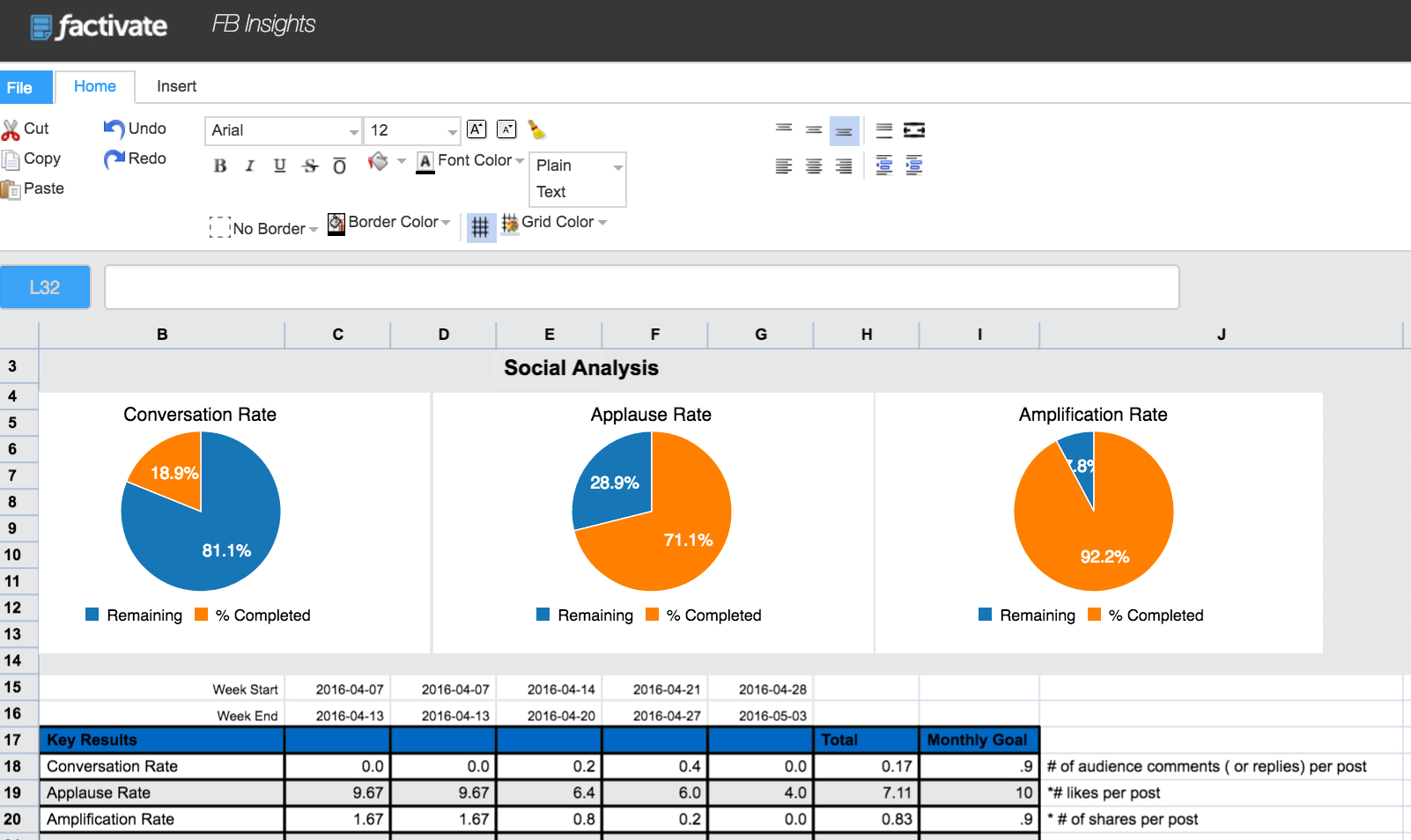The height and width of the screenshot is (840, 1411).
Task: Click the Cut scissors icon
Action: tap(11, 130)
